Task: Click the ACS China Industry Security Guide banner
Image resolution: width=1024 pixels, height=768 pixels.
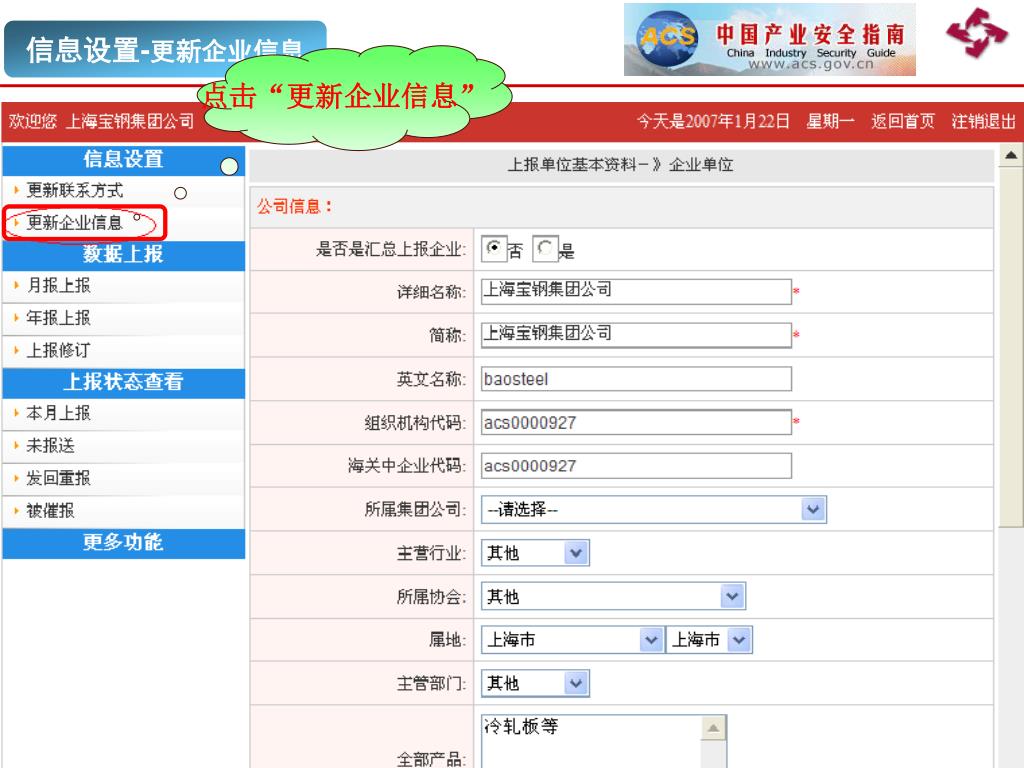Action: coord(769,40)
